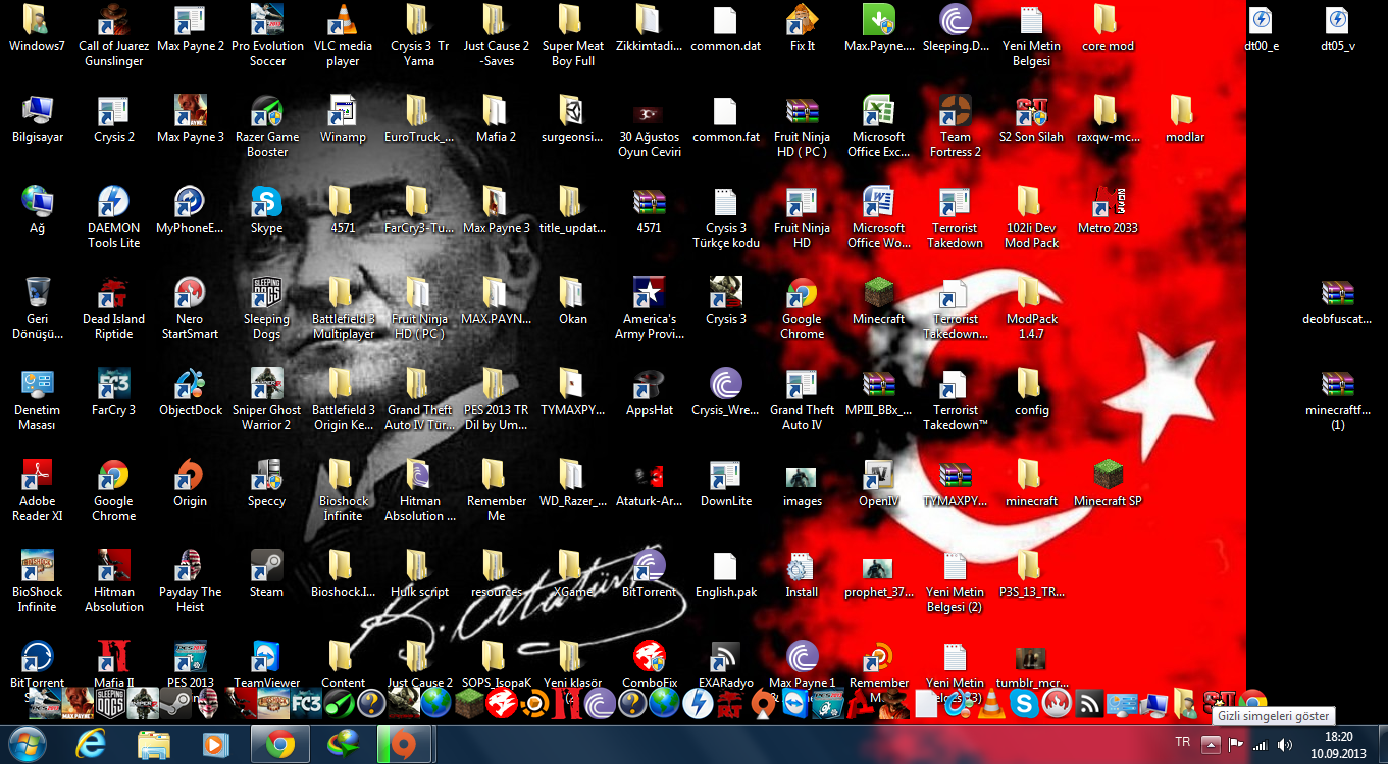Click the TR language indicator
This screenshot has width=1388, height=764.
[1183, 743]
